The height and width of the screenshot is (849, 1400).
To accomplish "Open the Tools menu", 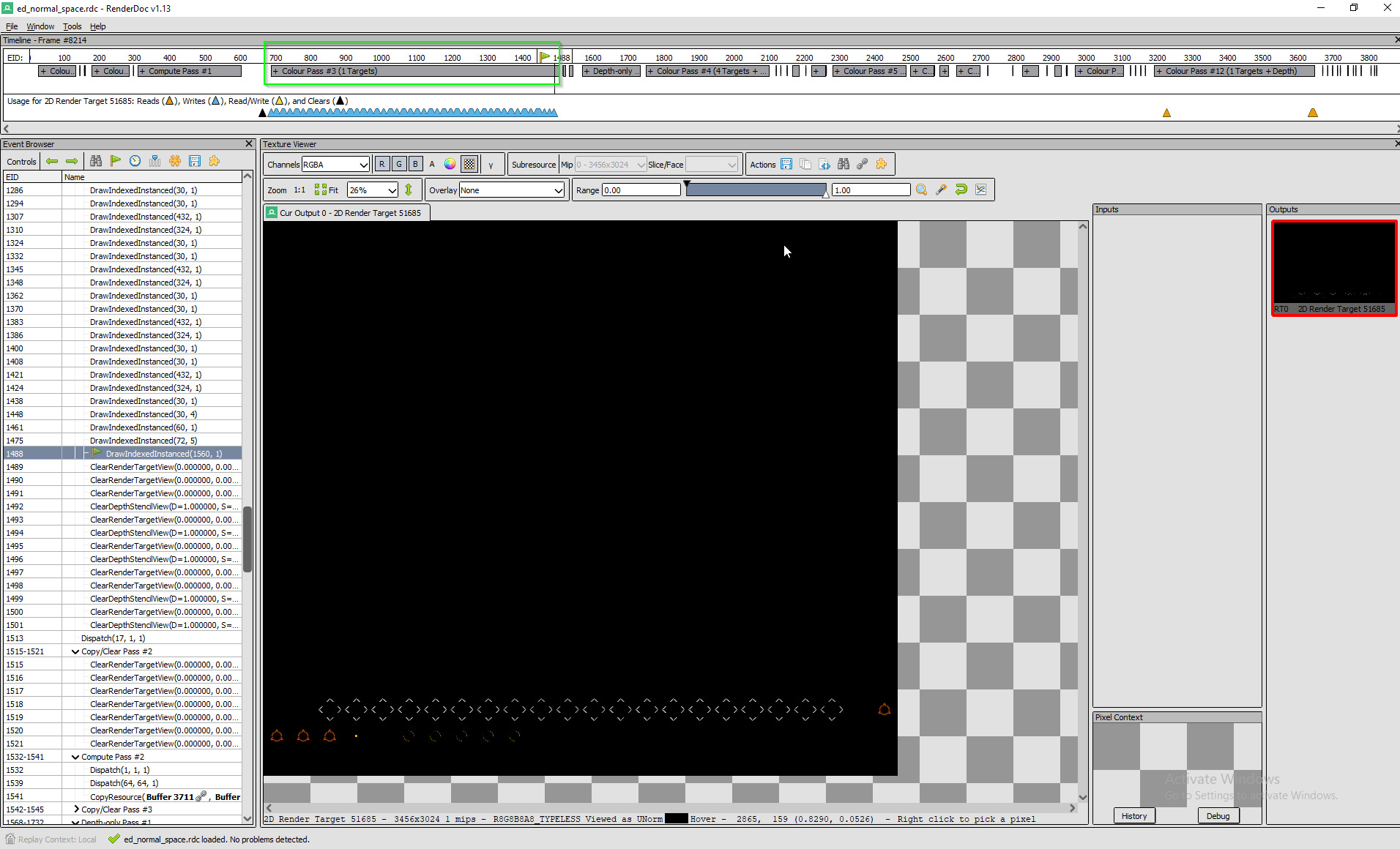I will (x=72, y=26).
